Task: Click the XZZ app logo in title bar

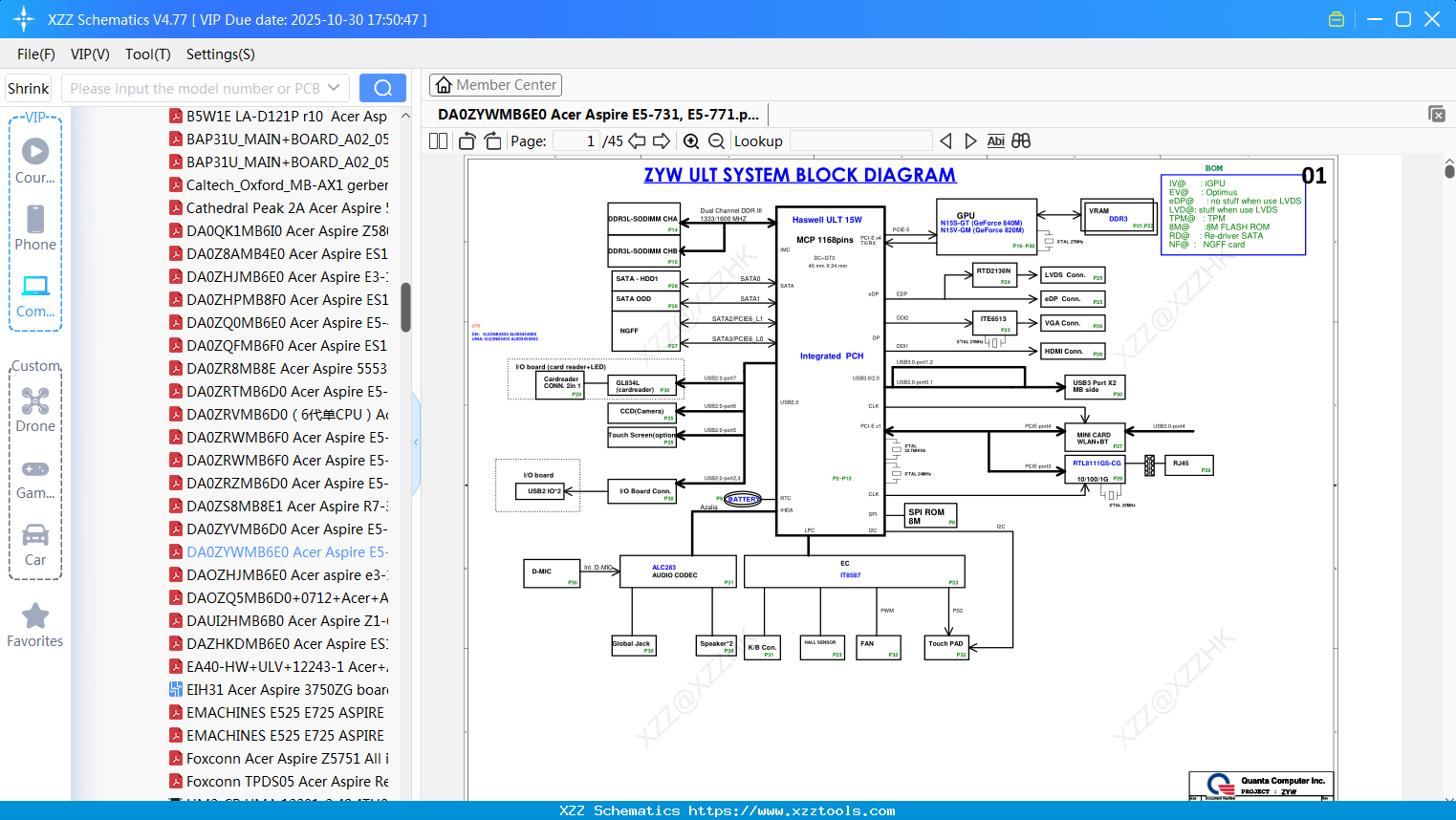Action: (24, 19)
